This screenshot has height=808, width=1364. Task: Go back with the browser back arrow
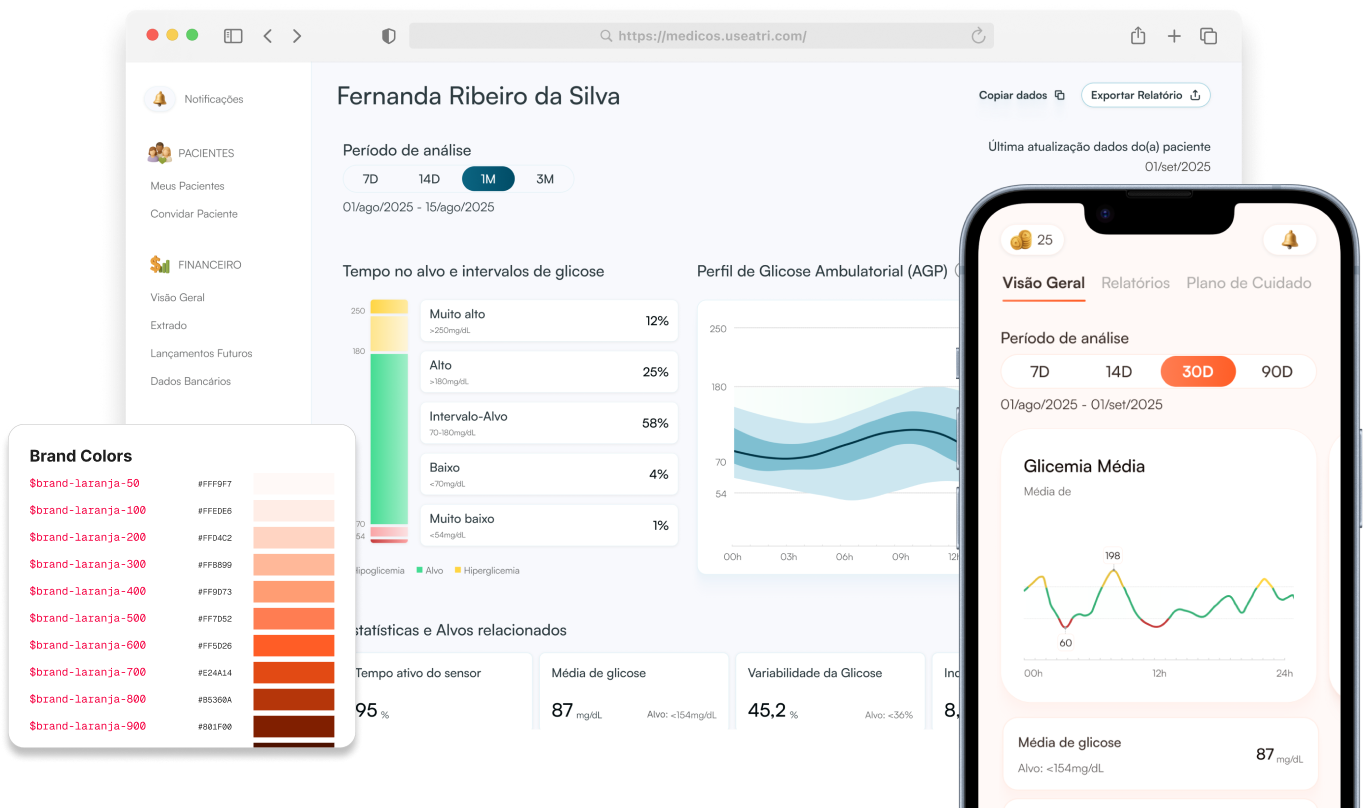click(x=268, y=36)
